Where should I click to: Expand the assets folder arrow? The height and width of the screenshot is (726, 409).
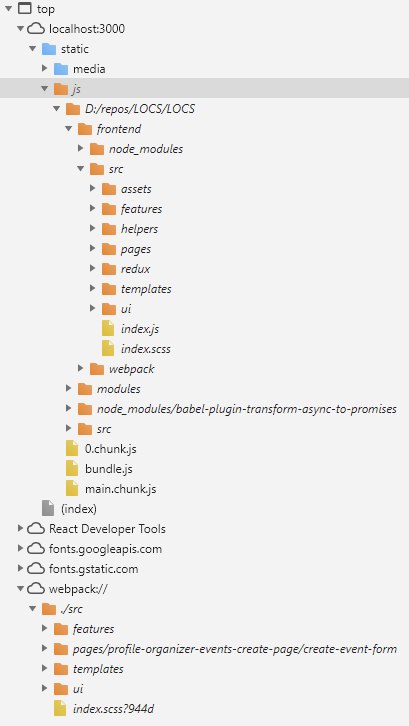(93, 188)
